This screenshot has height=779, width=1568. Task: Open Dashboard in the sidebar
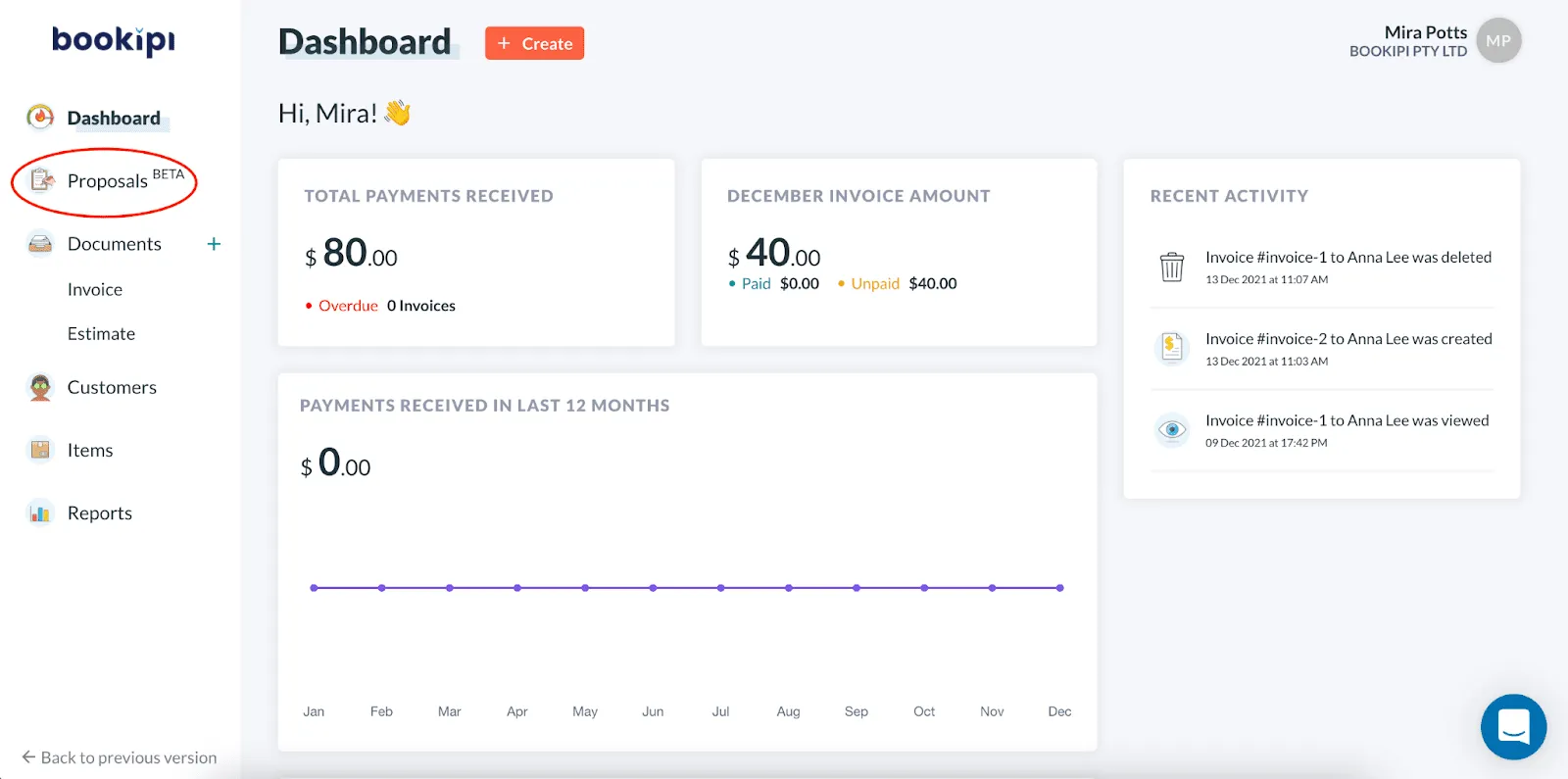tap(114, 119)
